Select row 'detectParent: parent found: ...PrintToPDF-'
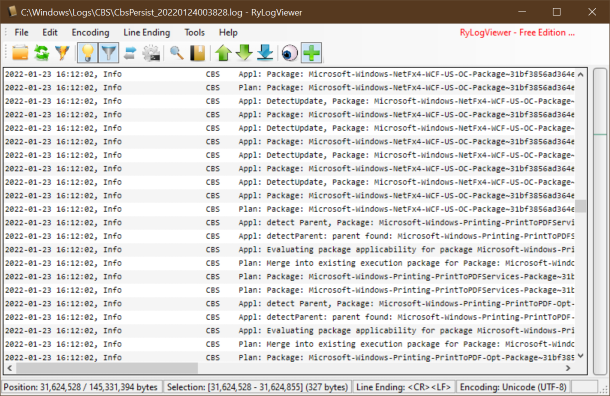This screenshot has height=396, width=610. [289, 317]
